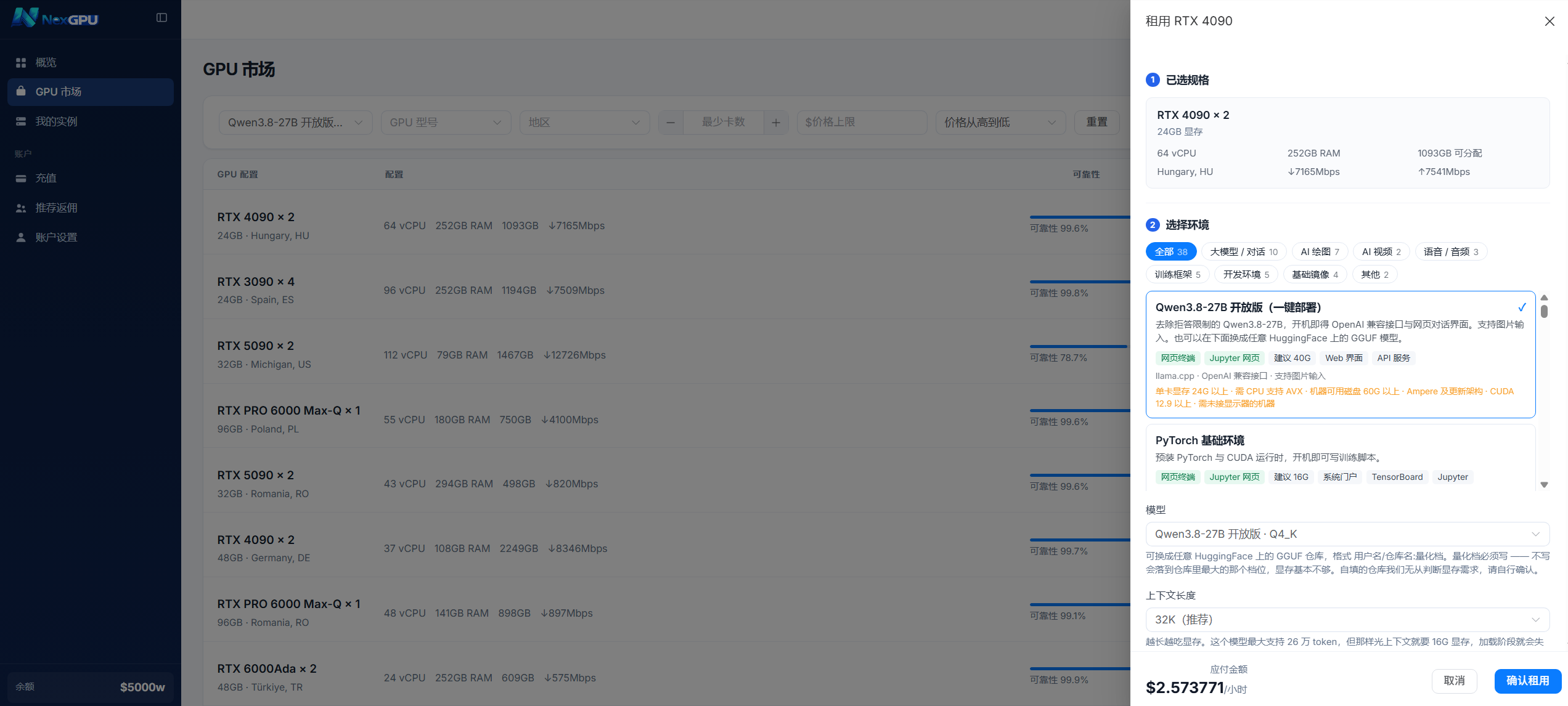
Task: Expand the 模型 selection dropdown
Action: pos(1347,534)
